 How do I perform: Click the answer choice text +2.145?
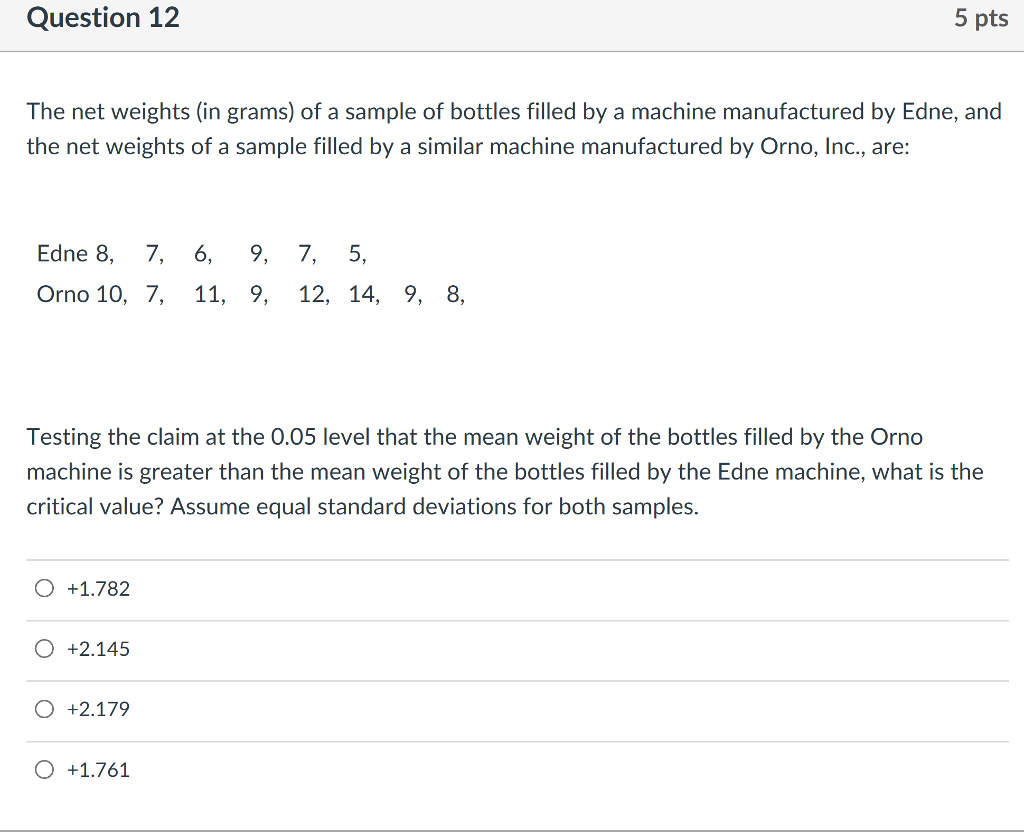97,648
